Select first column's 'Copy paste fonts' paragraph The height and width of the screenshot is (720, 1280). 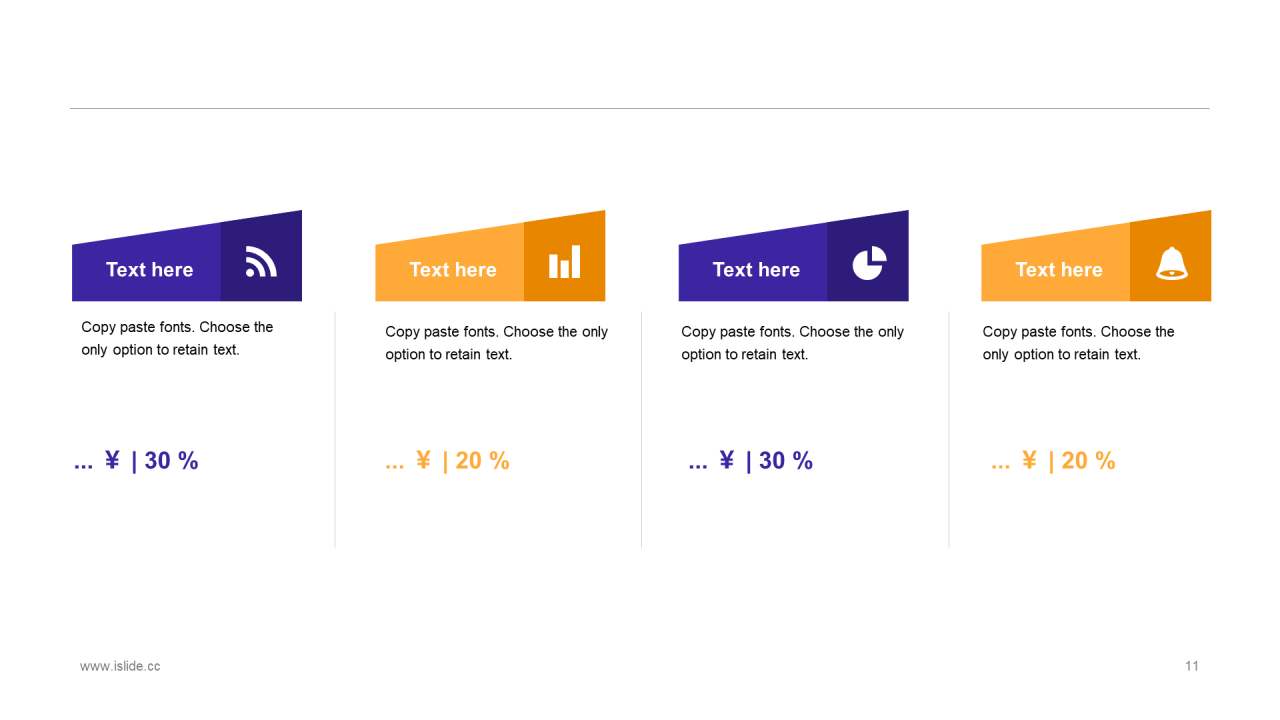tap(177, 338)
